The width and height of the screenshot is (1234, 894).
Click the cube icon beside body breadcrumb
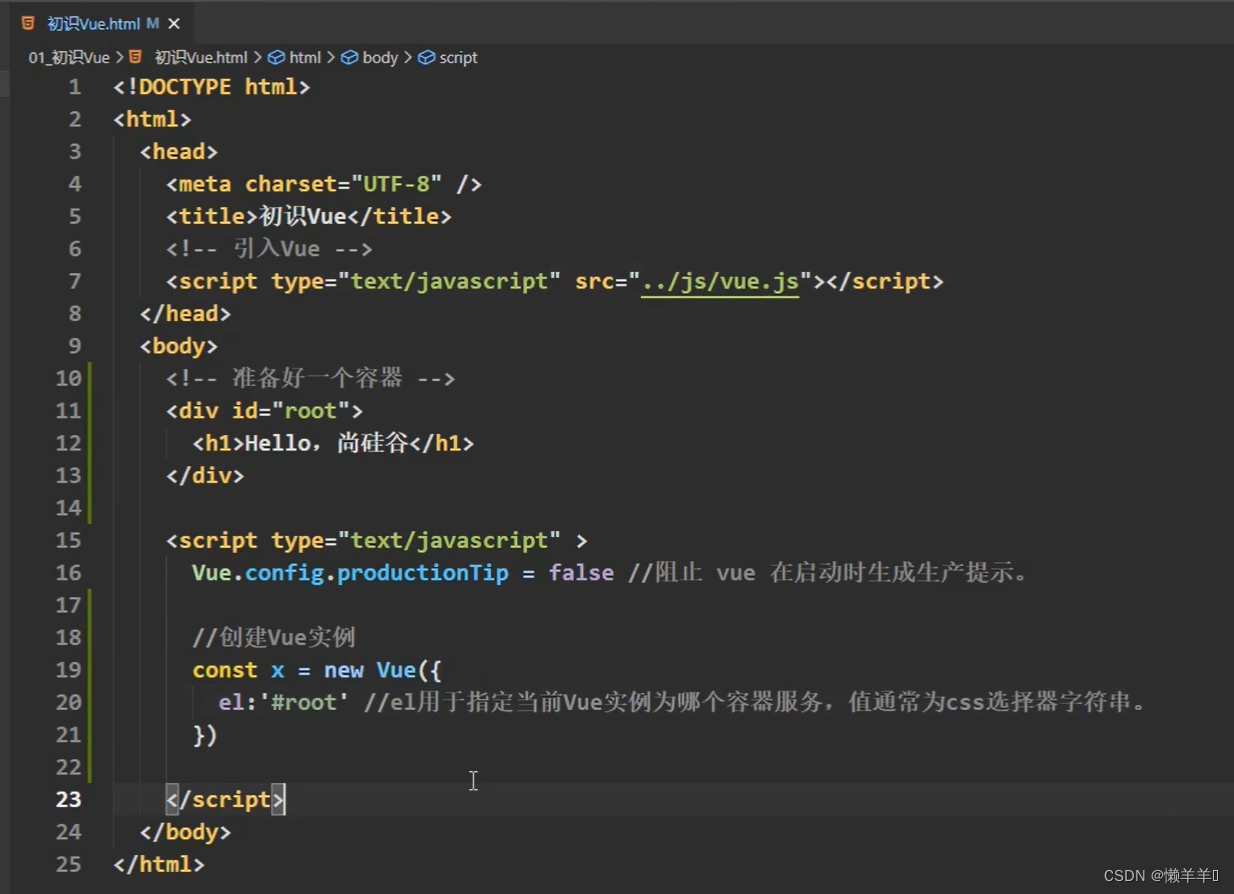point(349,58)
